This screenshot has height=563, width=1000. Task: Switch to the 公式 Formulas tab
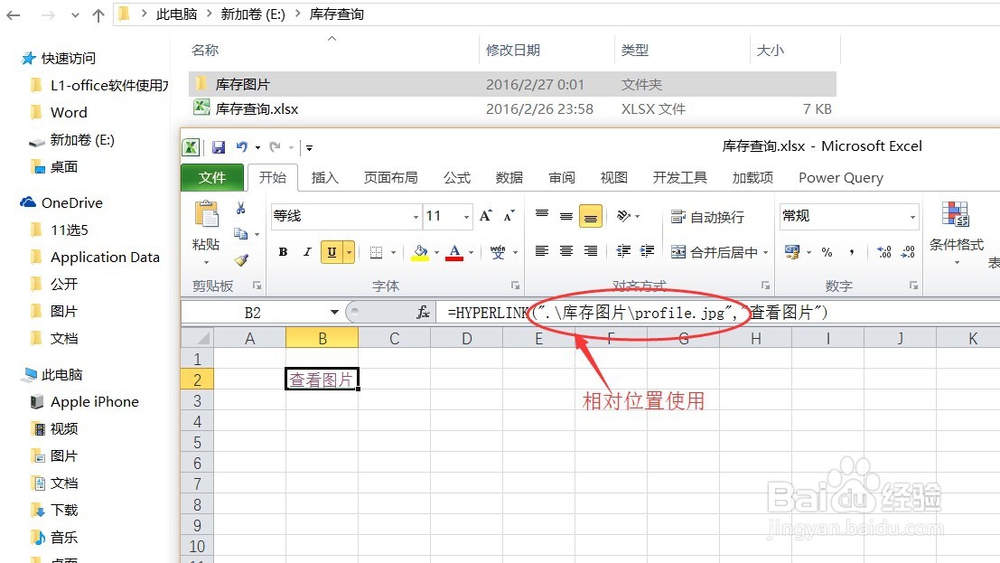tap(457, 177)
